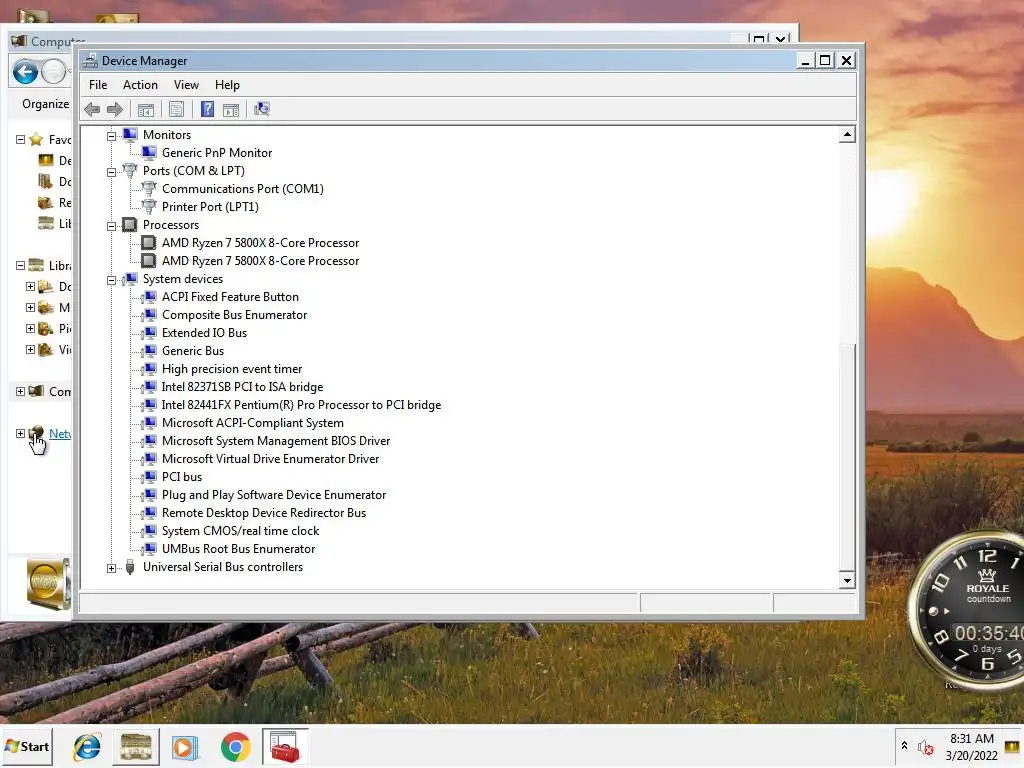Select second AMD Ryzen 7 5800X processor entry
This screenshot has height=768, width=1024.
click(261, 261)
